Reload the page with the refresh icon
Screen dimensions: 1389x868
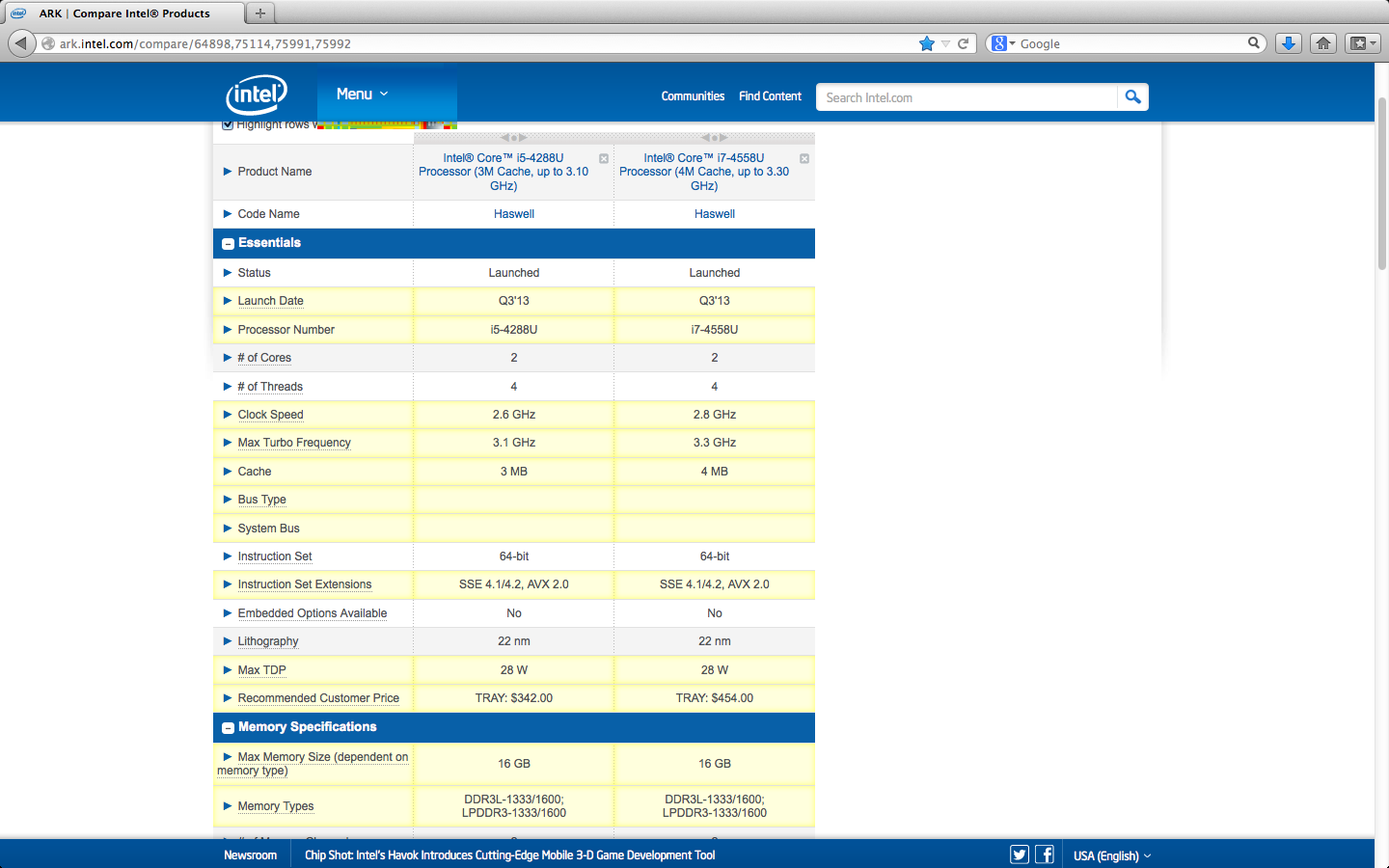(963, 43)
